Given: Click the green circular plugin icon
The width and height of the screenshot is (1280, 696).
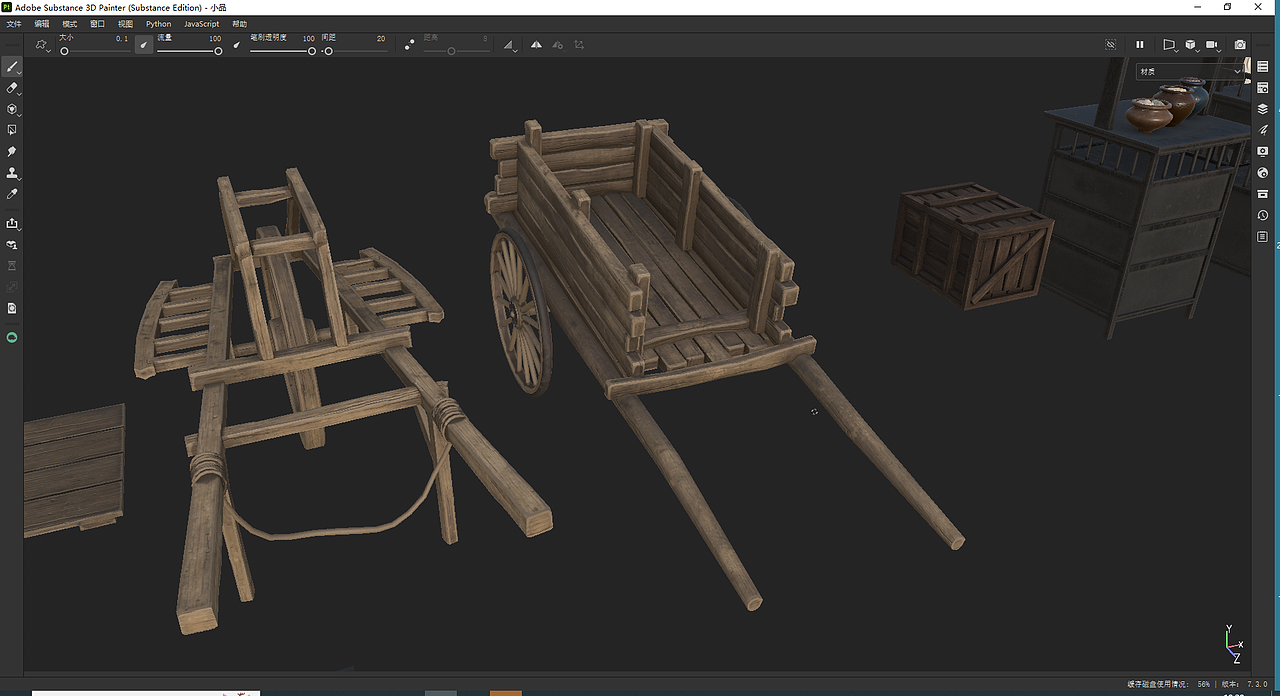Looking at the screenshot, I should pyautogui.click(x=12, y=338).
